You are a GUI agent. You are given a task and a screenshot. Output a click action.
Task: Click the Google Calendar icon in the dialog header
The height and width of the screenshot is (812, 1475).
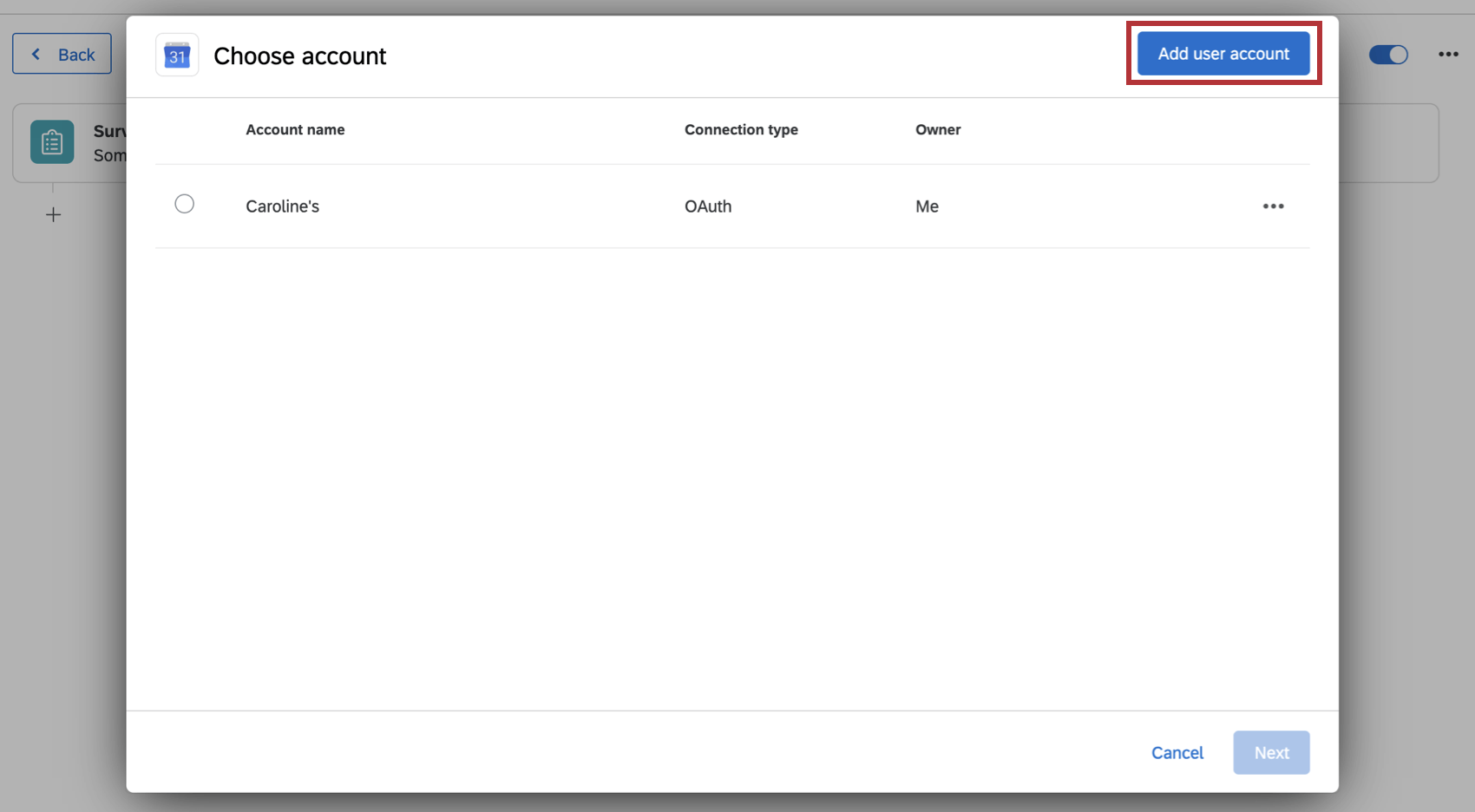point(176,54)
